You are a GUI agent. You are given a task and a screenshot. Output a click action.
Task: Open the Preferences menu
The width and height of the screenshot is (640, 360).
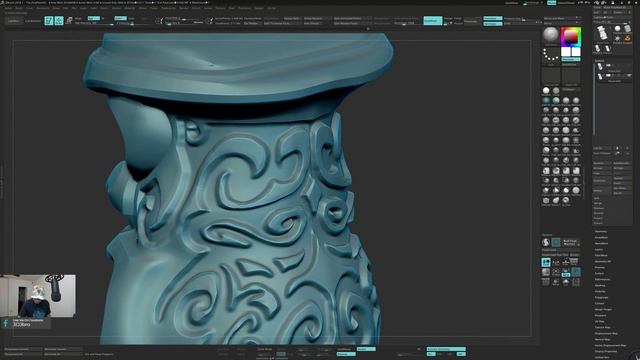(x=169, y=8)
